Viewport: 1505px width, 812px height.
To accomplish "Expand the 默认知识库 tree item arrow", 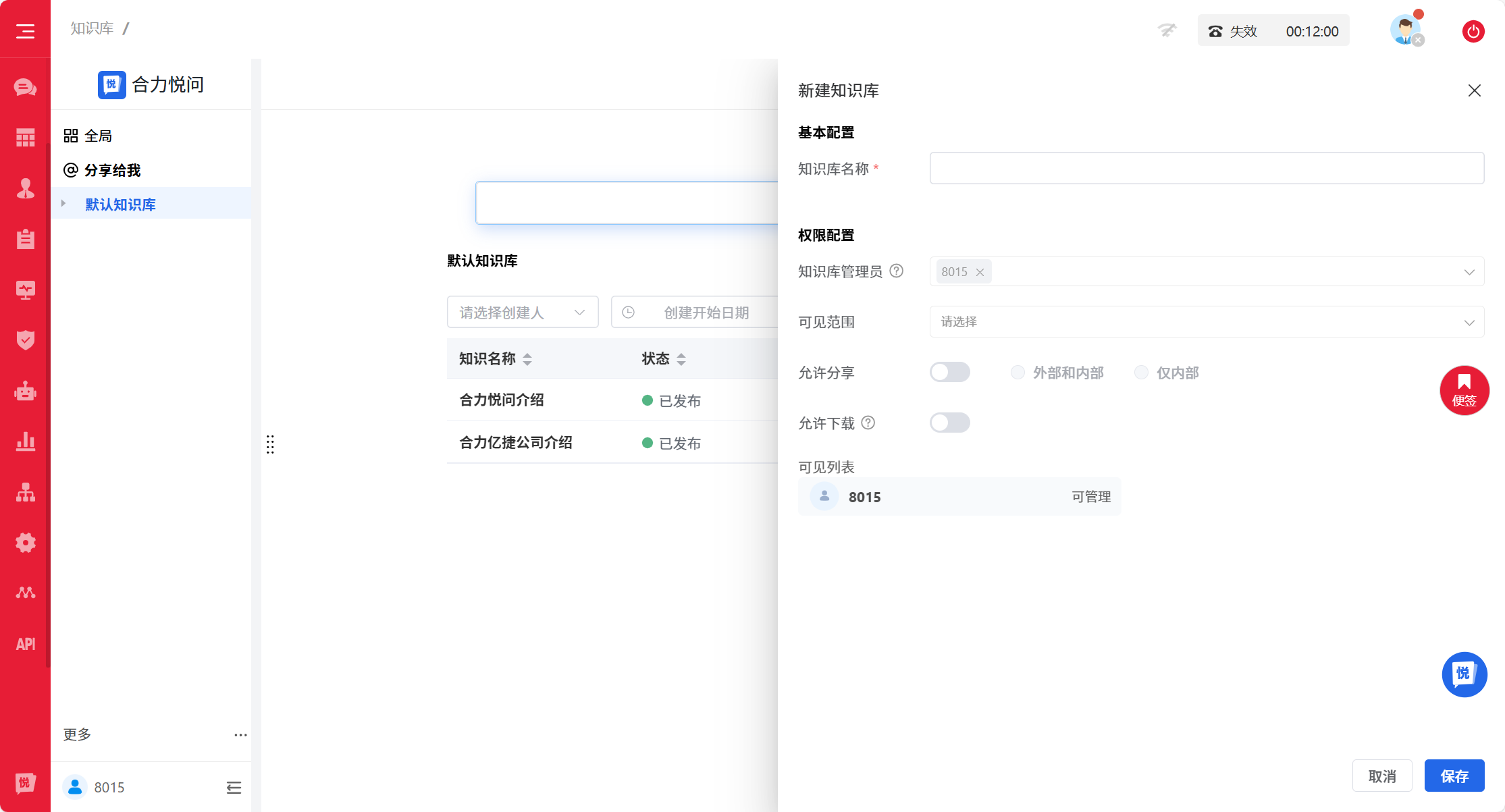I will (x=63, y=203).
